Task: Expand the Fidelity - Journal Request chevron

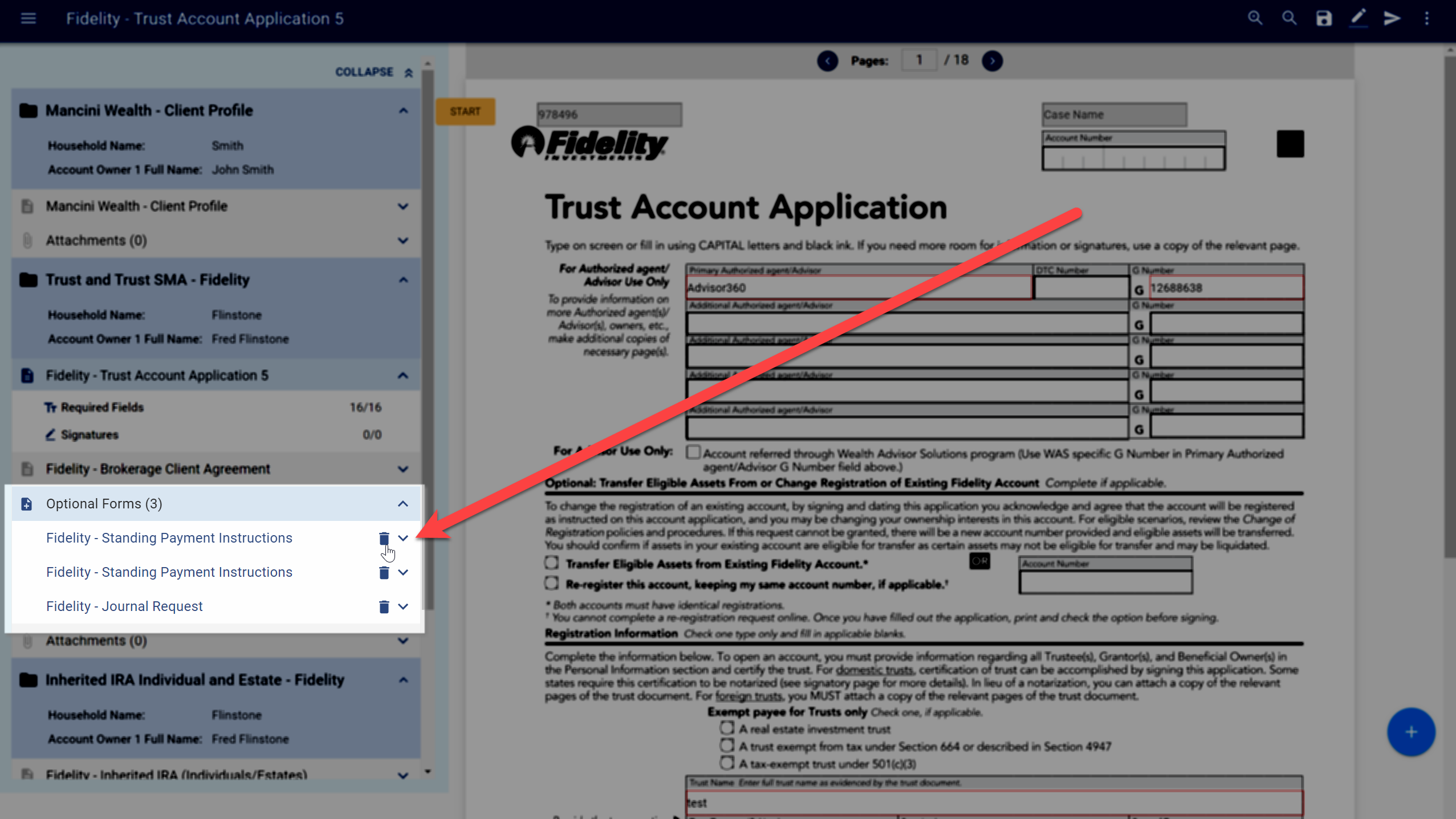Action: pos(403,606)
